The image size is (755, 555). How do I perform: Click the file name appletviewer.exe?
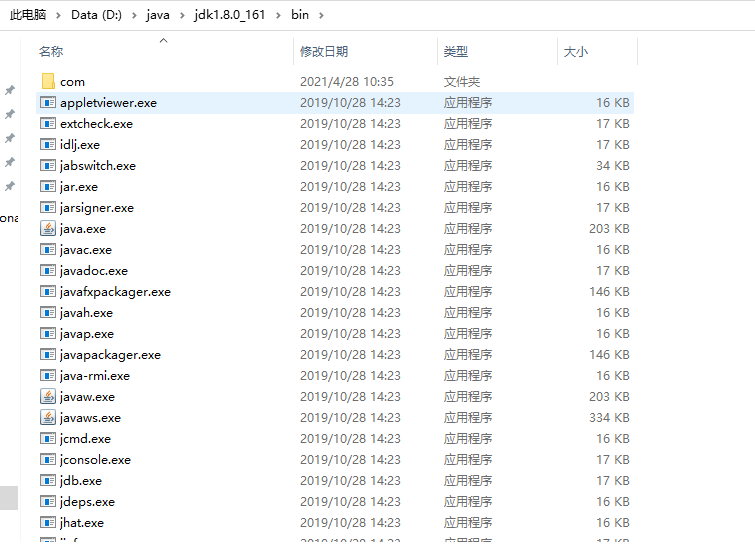pos(108,103)
